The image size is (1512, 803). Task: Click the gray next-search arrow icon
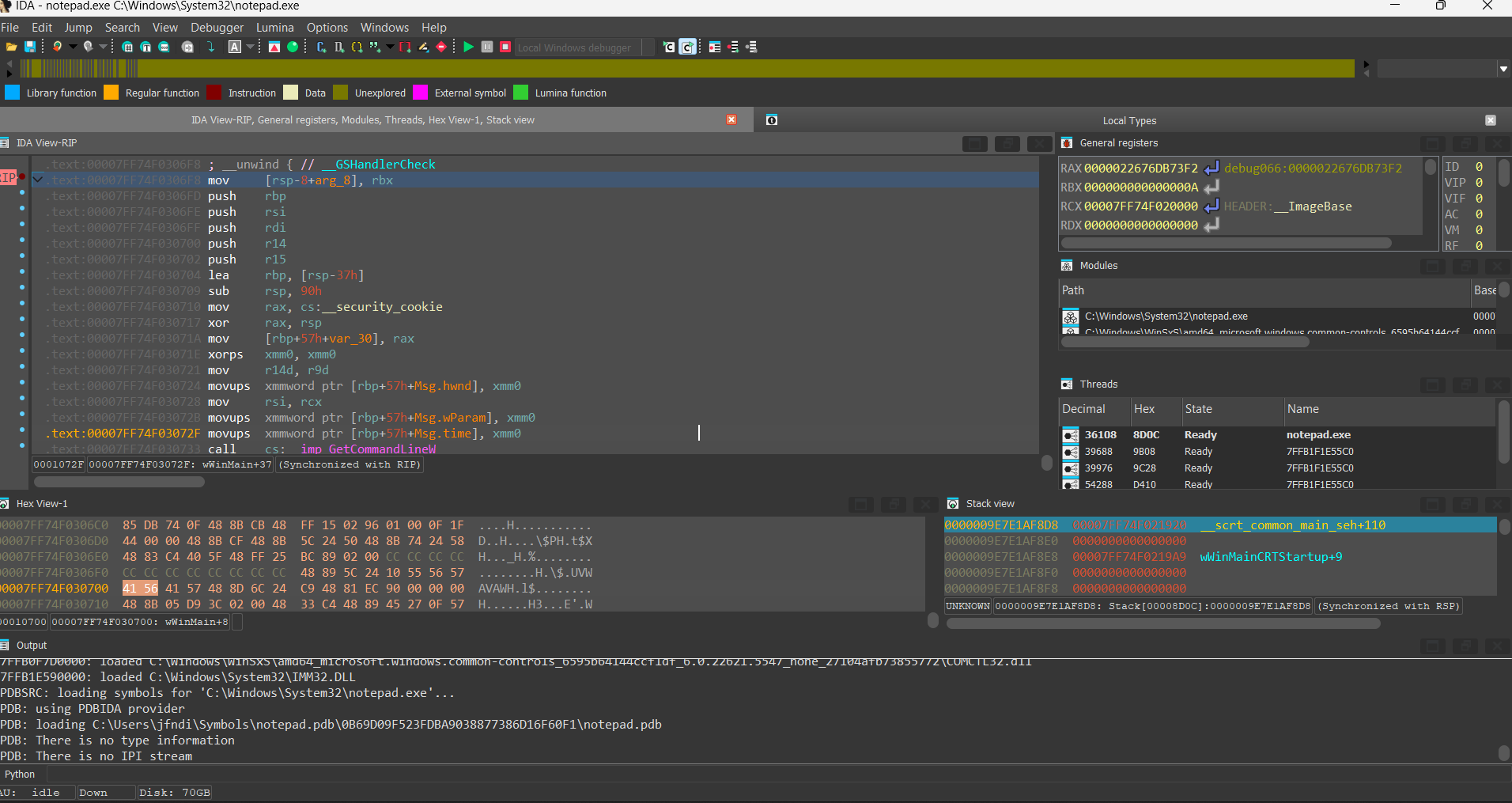coord(187,47)
